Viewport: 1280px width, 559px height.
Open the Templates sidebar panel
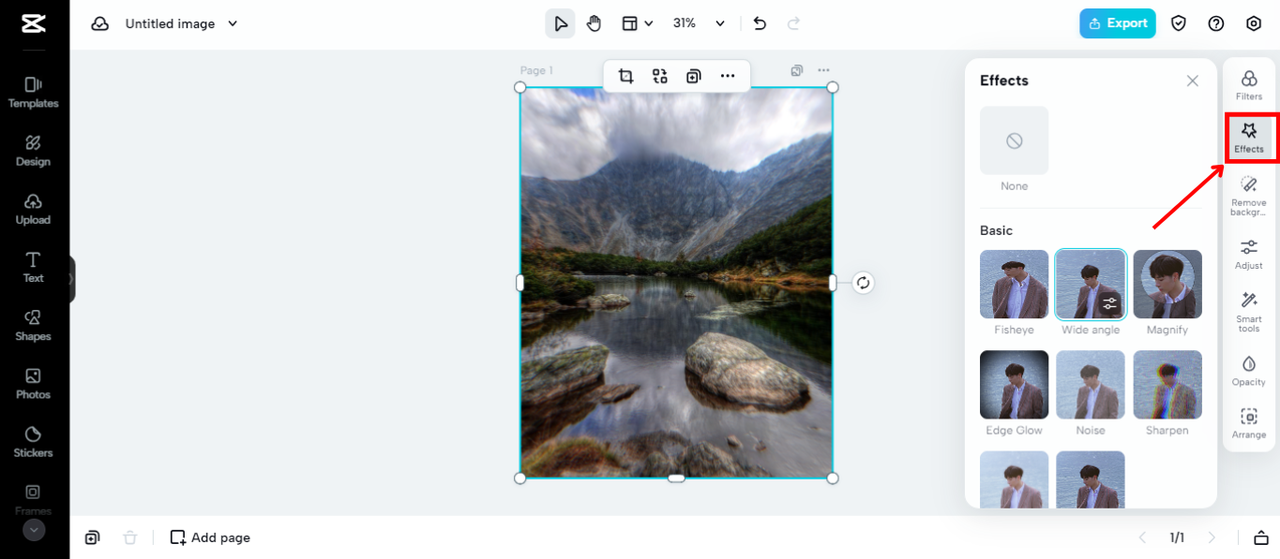click(x=33, y=92)
